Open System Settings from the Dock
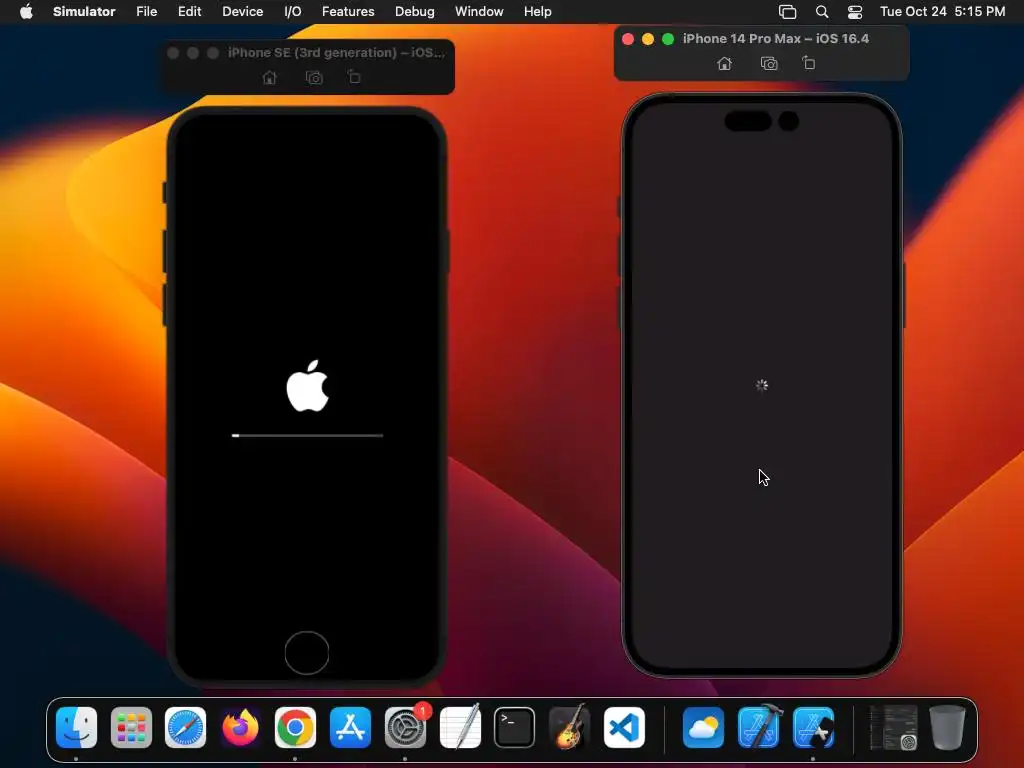1024x768 pixels. (x=406, y=727)
